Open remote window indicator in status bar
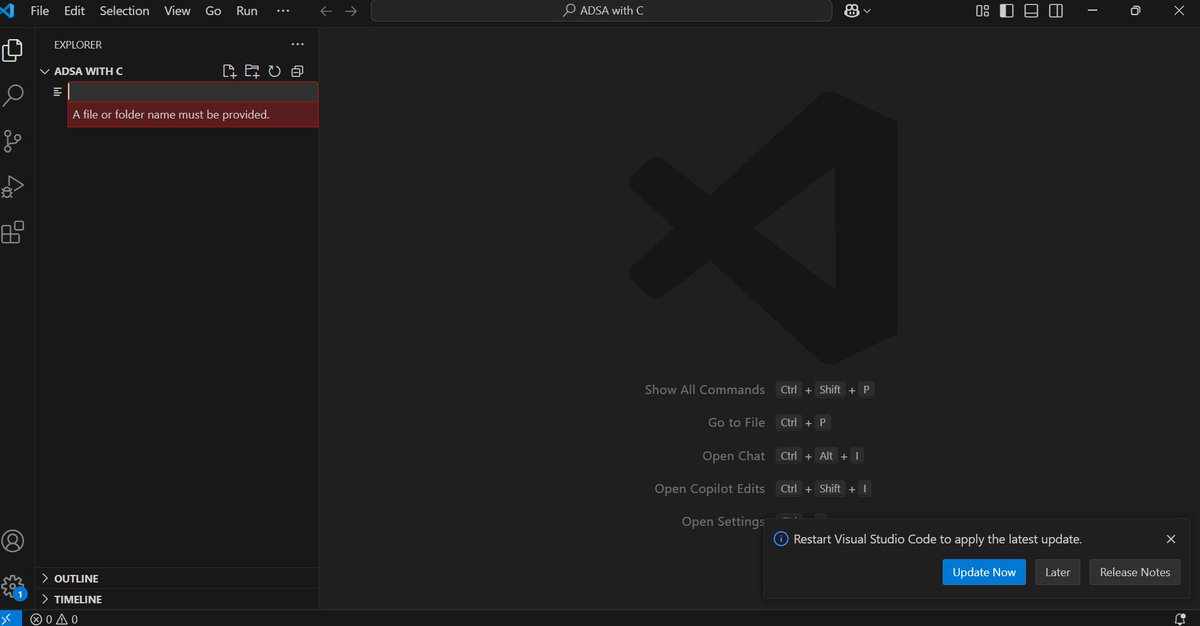The width and height of the screenshot is (1200, 626). tap(11, 618)
